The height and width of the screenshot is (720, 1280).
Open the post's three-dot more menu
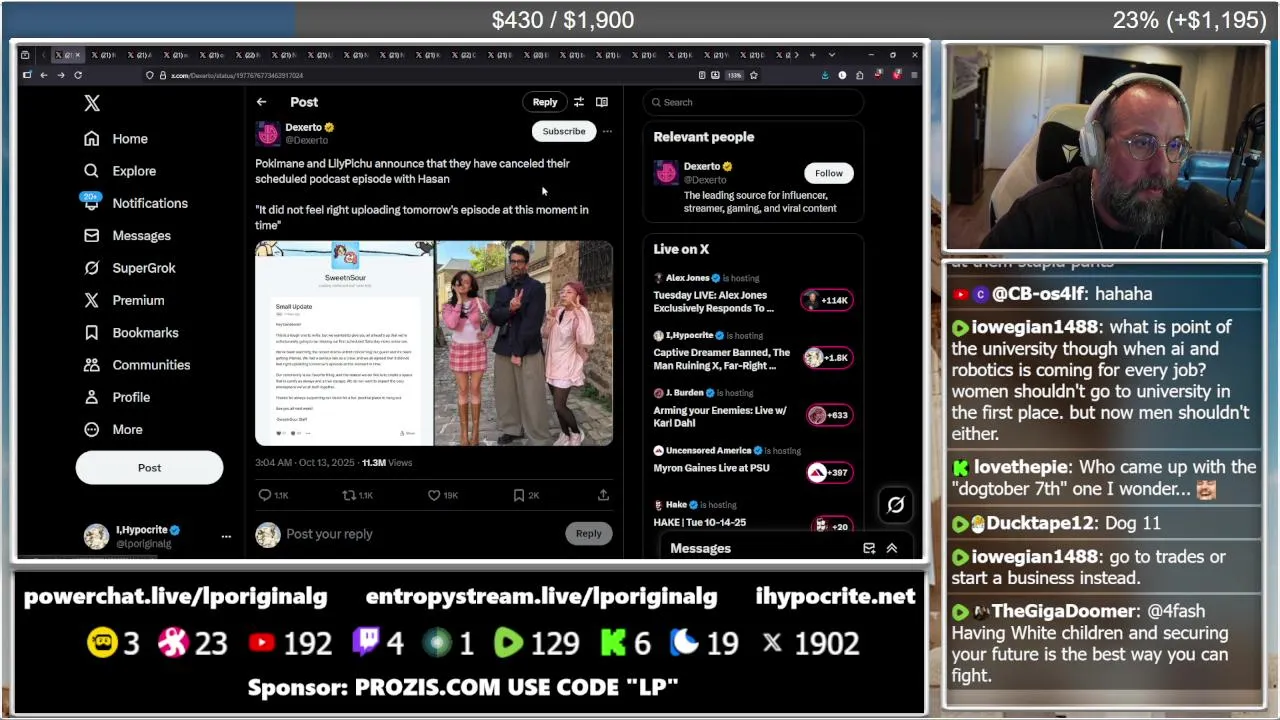point(607,131)
